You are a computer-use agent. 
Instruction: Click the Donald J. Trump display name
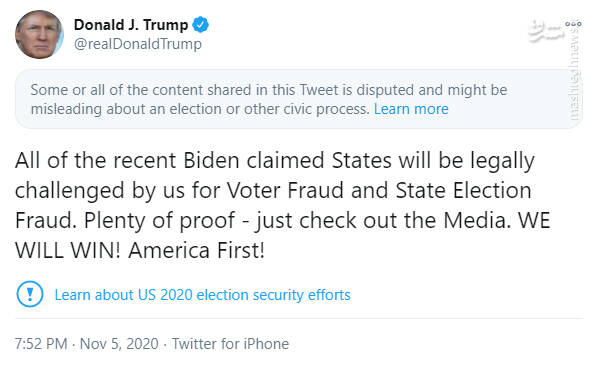point(131,25)
